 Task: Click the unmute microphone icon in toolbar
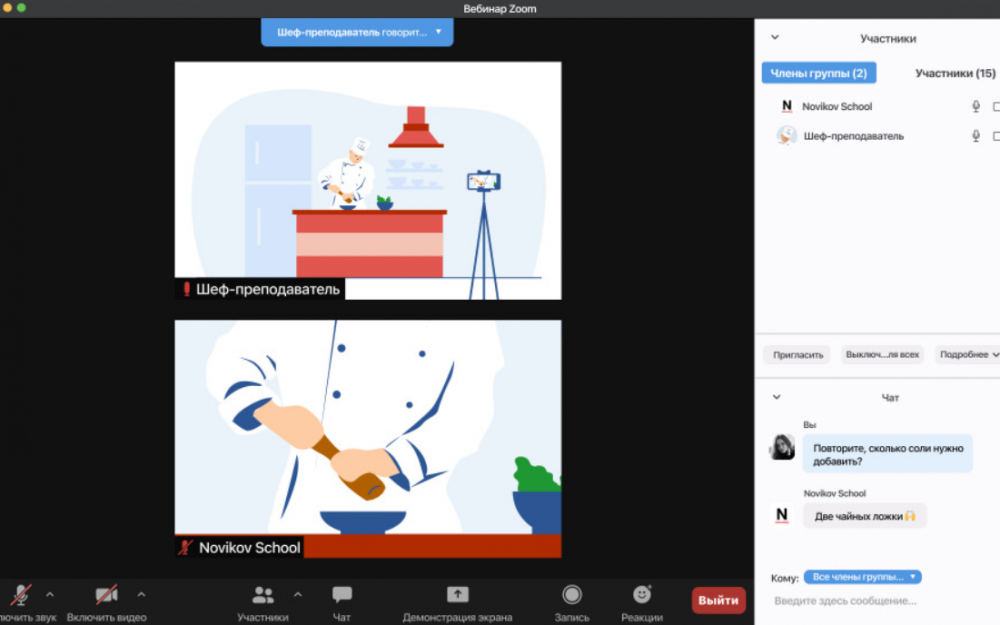pos(20,595)
